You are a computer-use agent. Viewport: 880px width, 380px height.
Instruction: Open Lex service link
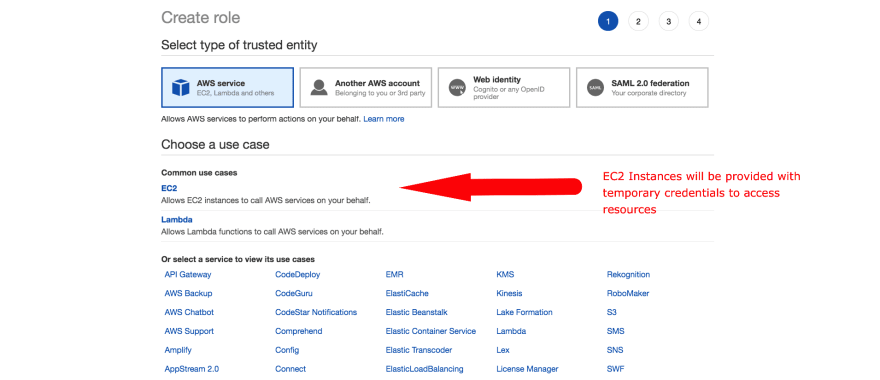pyautogui.click(x=503, y=350)
